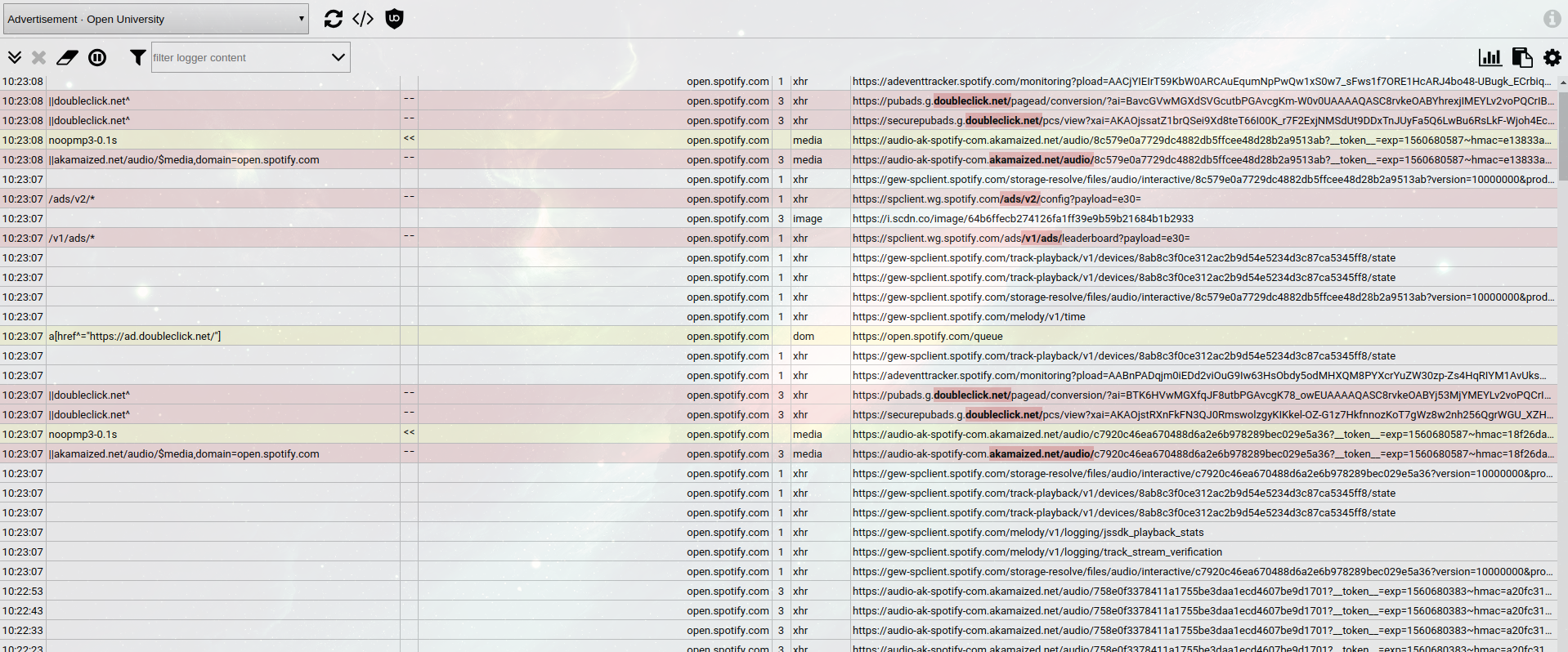Select the /v1/ads/* filter cell
1568x652 pixels.
(223, 238)
